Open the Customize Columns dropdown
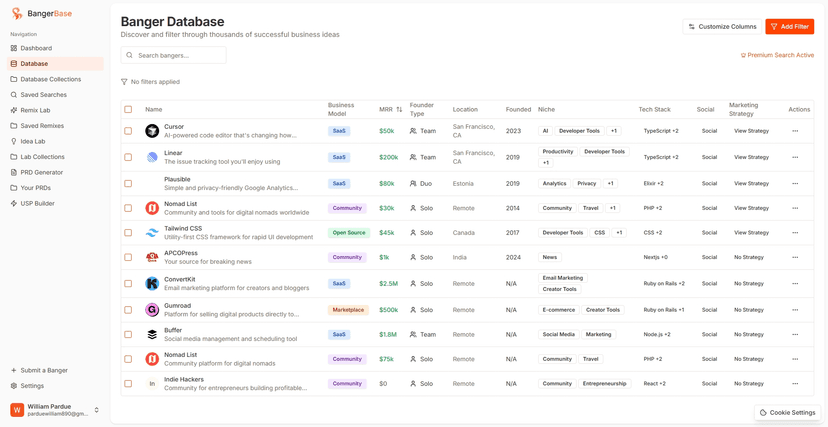828x427 pixels. coord(722,26)
